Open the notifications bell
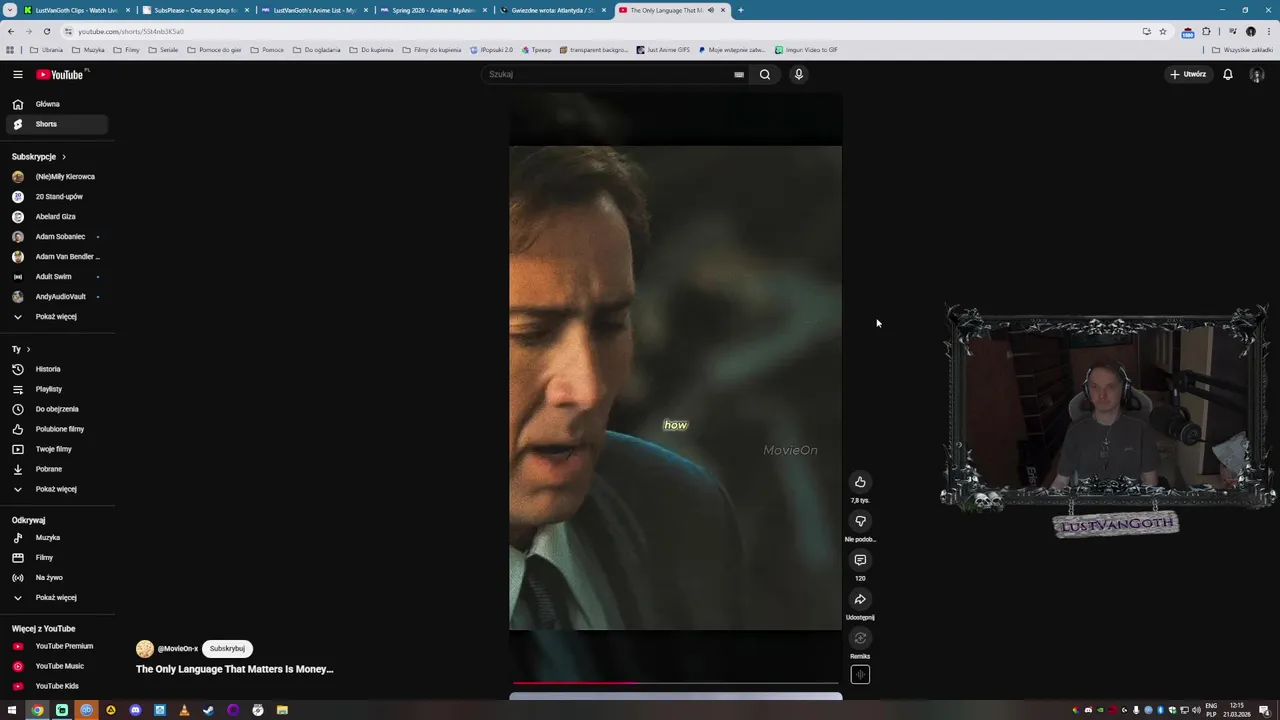The image size is (1280, 720). pos(1228,74)
